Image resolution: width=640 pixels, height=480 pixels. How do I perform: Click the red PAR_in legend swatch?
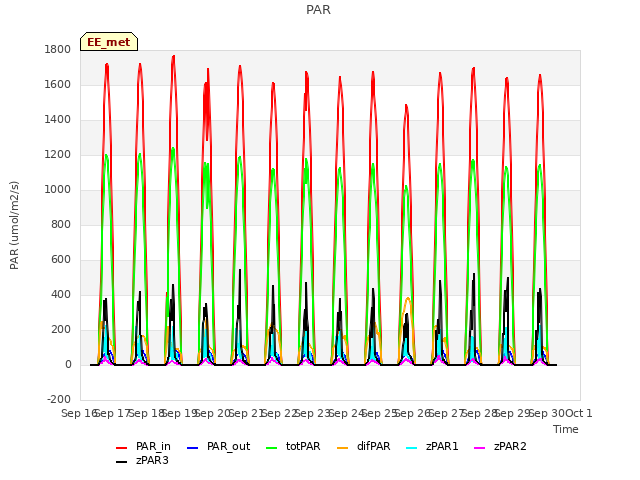(x=122, y=448)
